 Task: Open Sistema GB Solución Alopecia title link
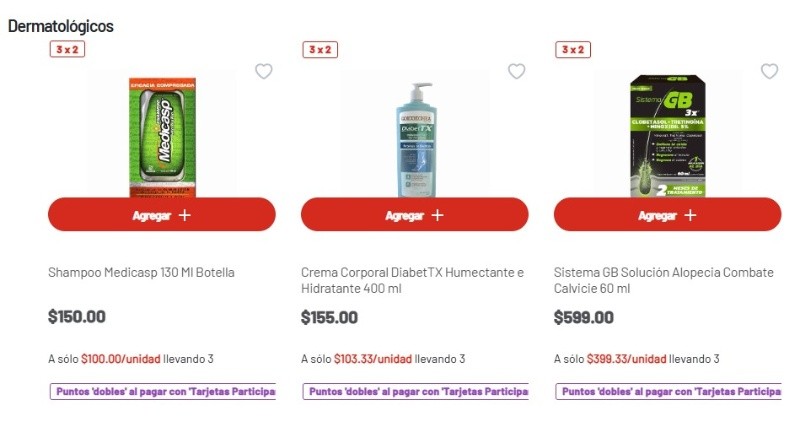click(x=663, y=280)
